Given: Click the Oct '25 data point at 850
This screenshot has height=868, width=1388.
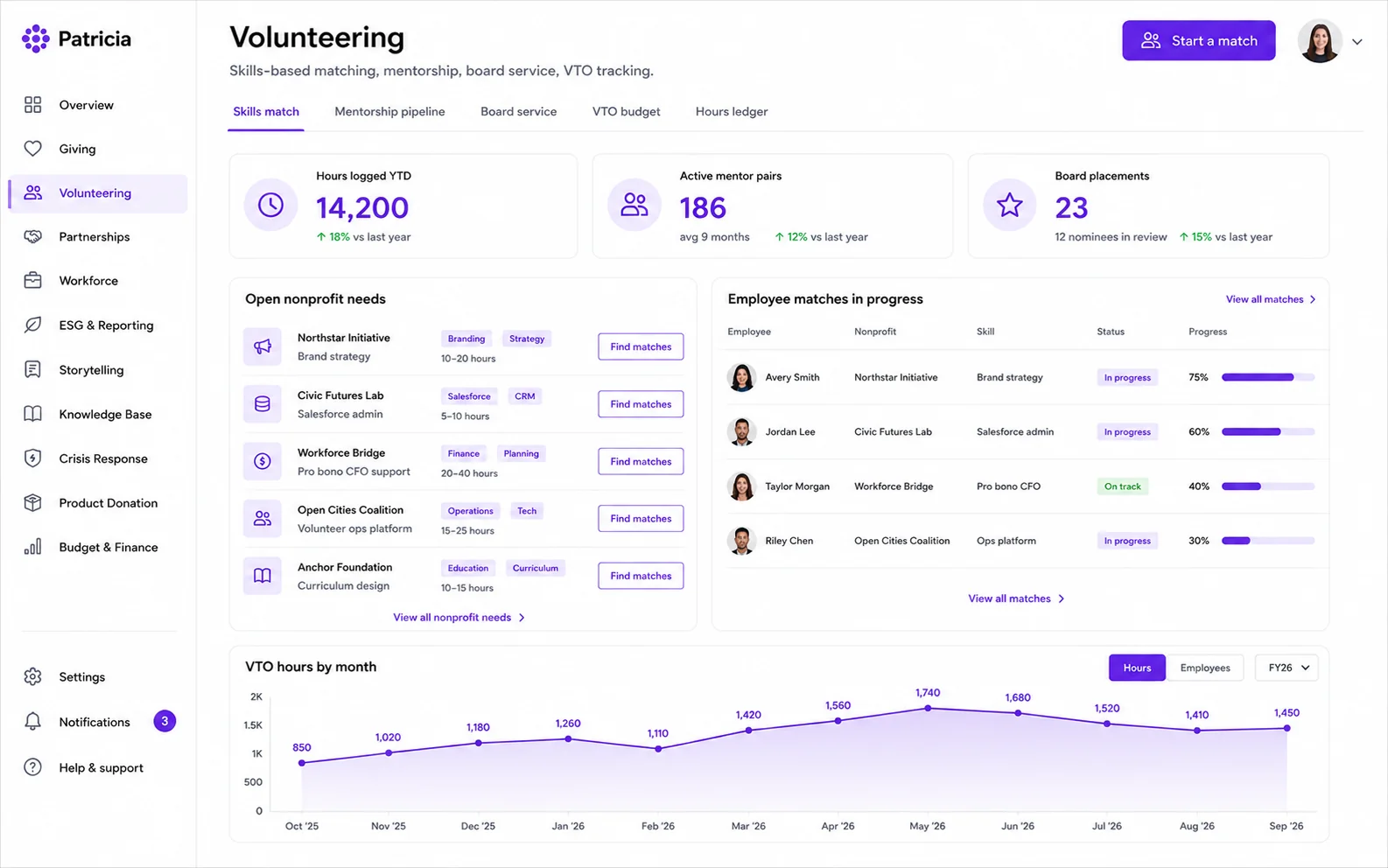Looking at the screenshot, I should click(x=302, y=763).
